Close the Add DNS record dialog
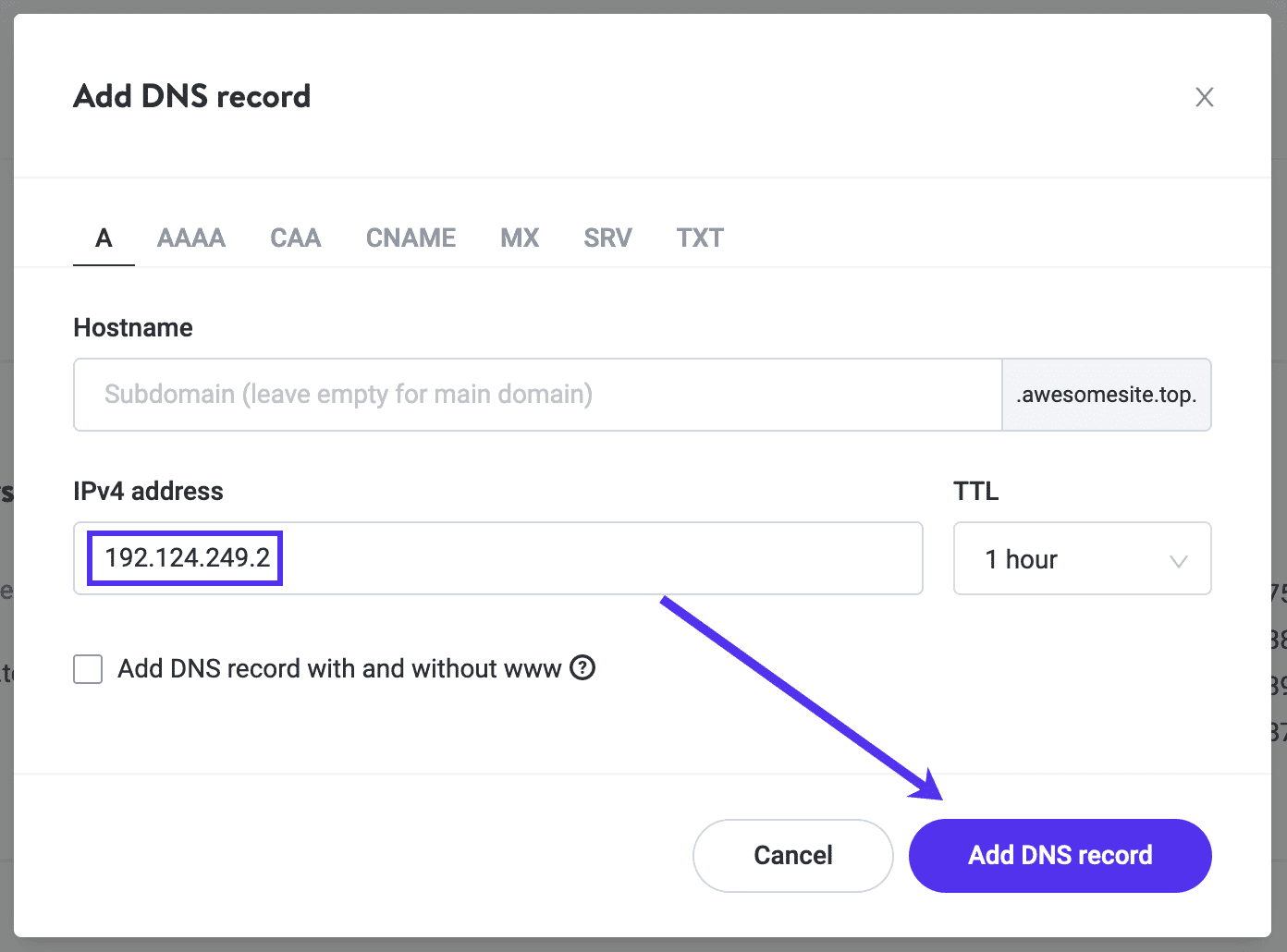This screenshot has height=952, width=1287. coord(1205,97)
